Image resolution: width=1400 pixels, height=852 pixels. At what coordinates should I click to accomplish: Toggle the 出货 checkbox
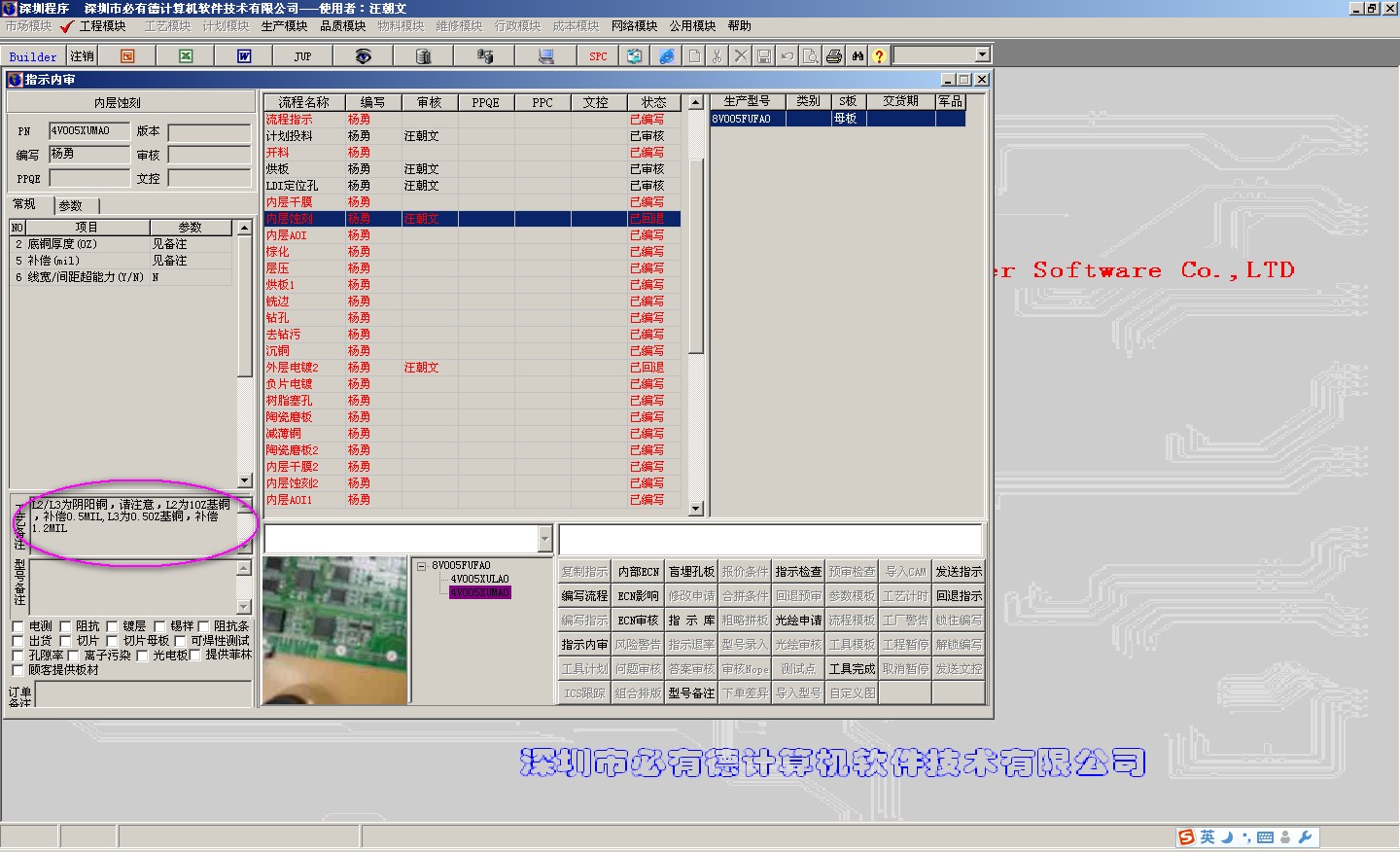click(x=17, y=641)
